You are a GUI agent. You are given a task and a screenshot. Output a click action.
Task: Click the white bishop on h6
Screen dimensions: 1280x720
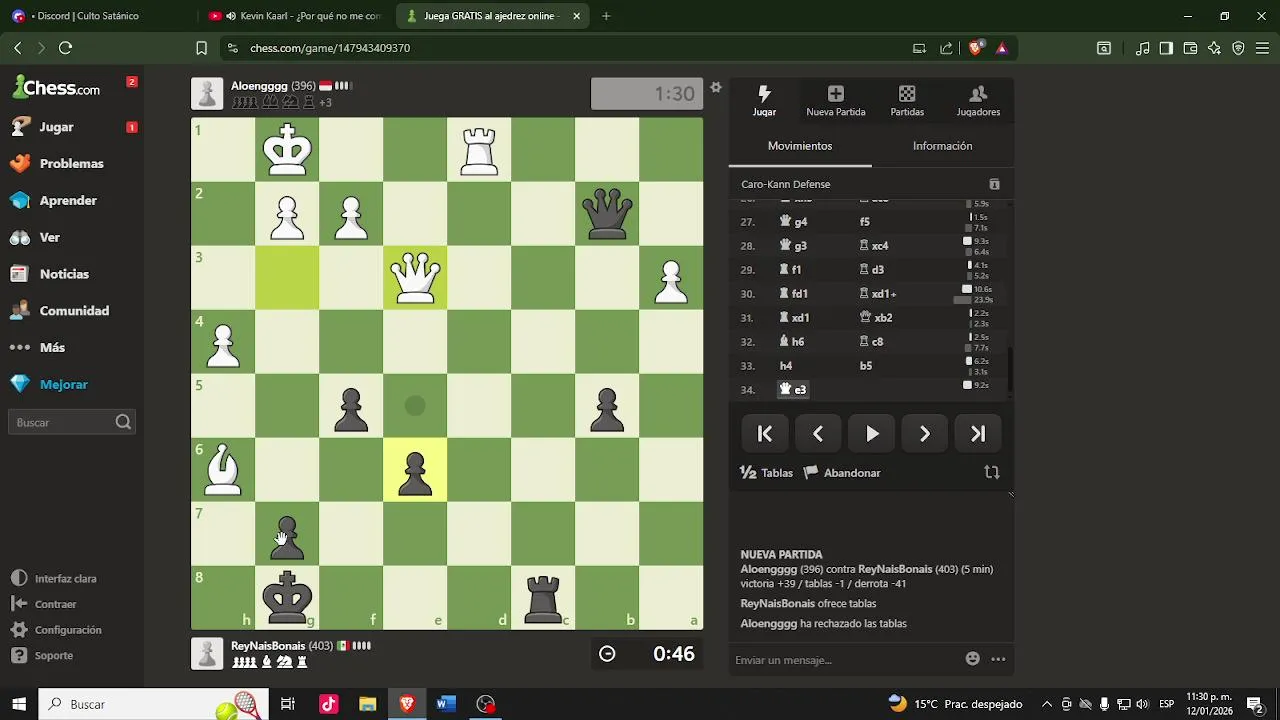[x=223, y=470]
